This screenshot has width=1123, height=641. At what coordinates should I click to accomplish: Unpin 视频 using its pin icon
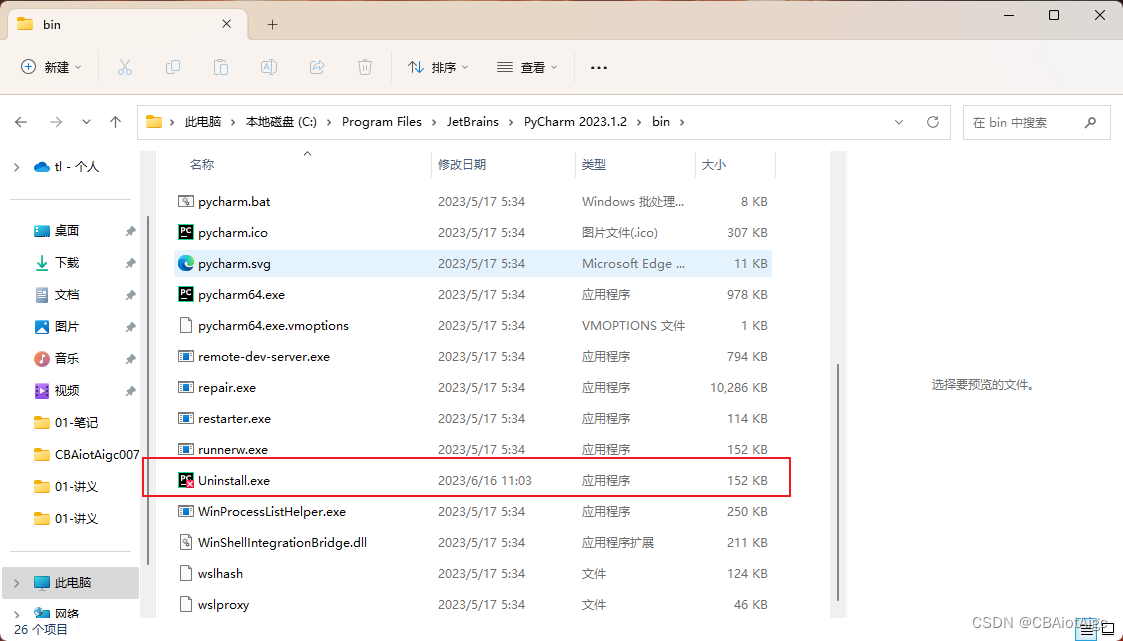pos(130,391)
